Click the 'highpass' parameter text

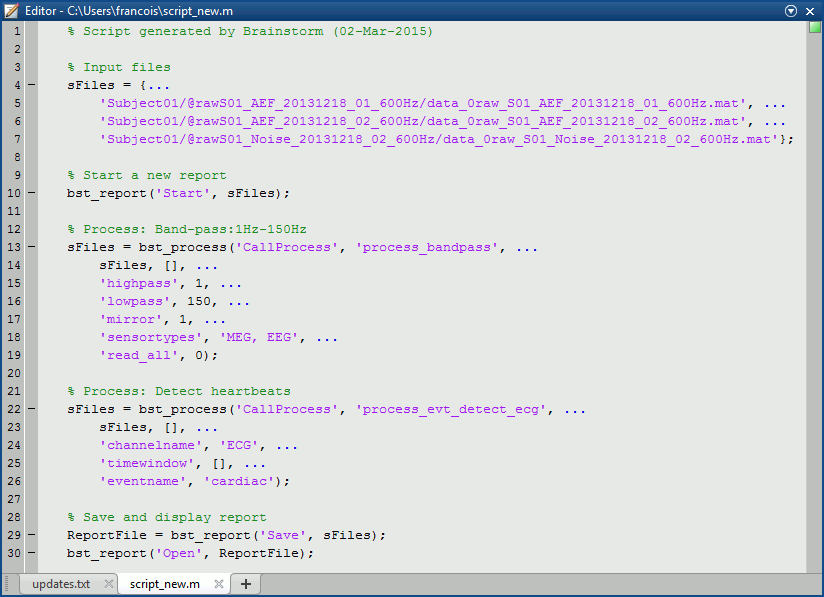tap(131, 284)
